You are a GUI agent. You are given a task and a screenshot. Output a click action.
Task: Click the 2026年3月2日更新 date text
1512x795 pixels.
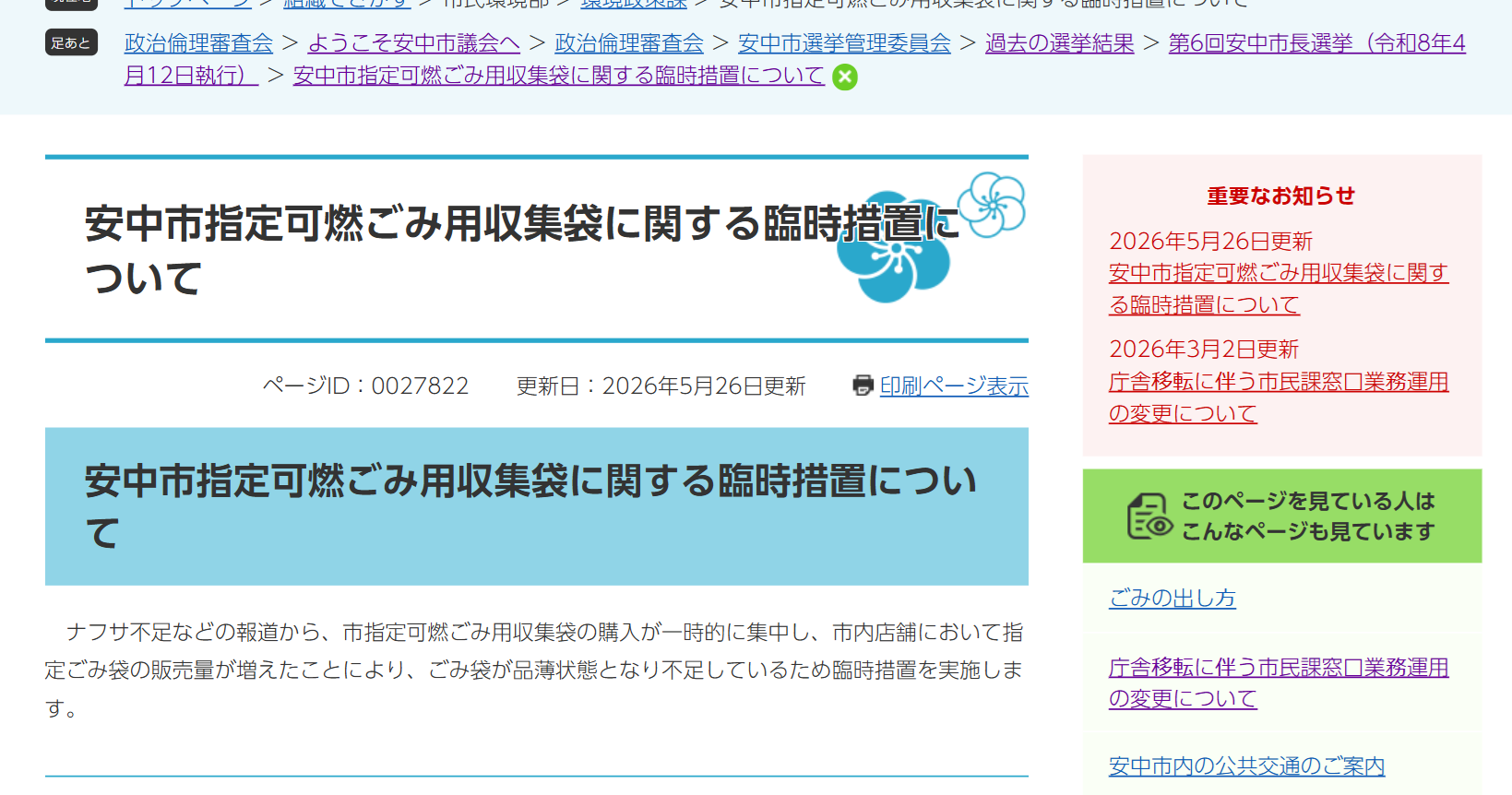1204,349
